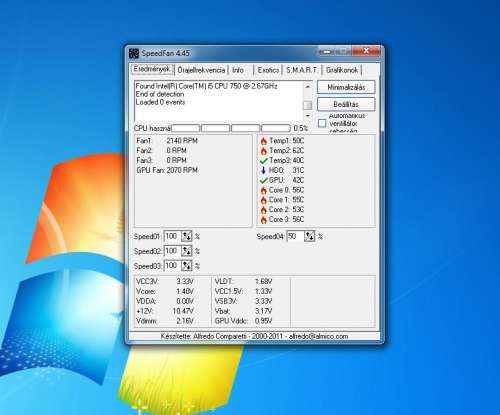Click the green check icon beside GPU temperature
Screen dimensions: 500x415
(264, 181)
